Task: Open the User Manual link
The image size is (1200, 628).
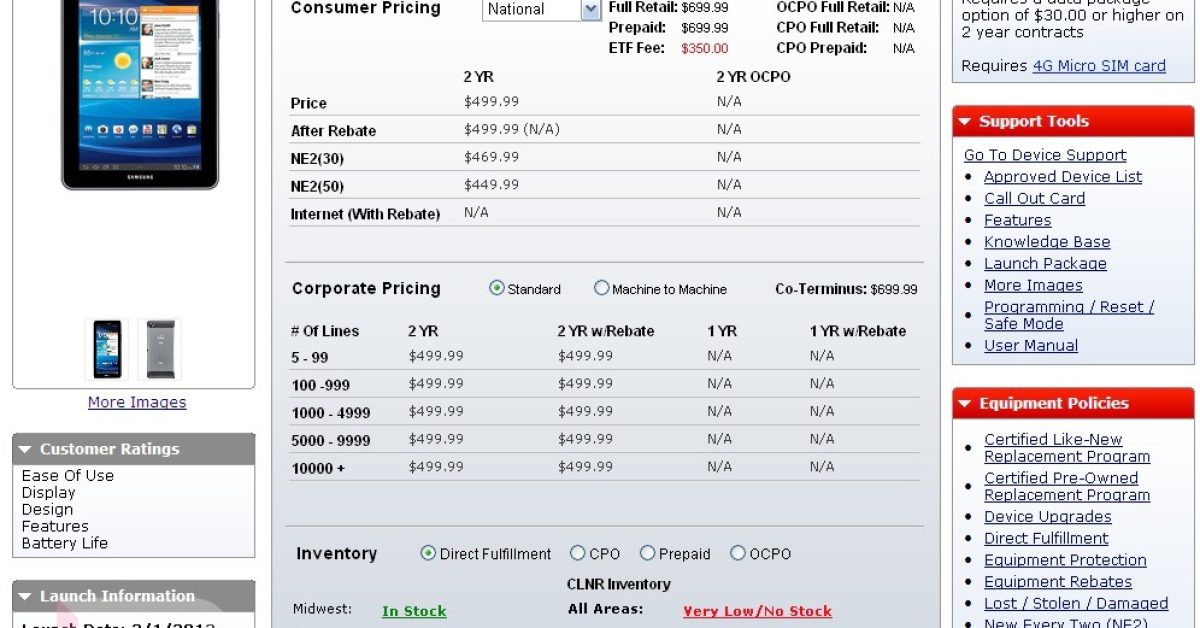Action: coord(1030,346)
